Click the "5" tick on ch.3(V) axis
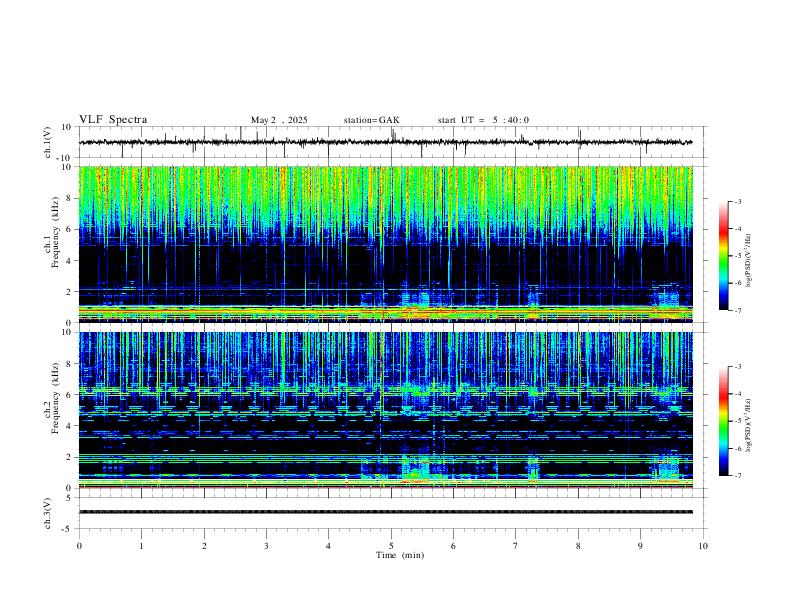This screenshot has height=612, width=792. (69, 497)
